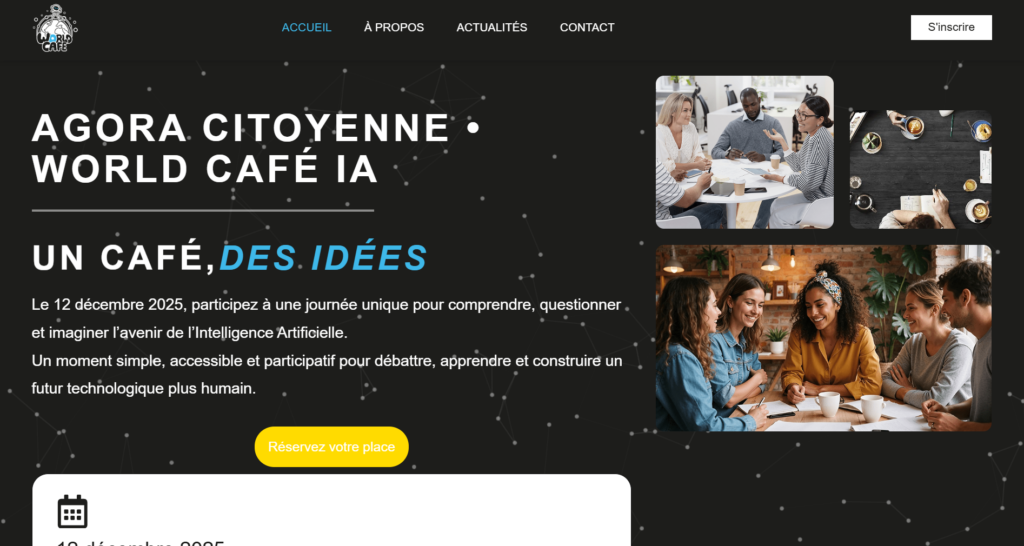Click the blue DES IDÉES text
Screen dimensions: 1024x546
click(x=323, y=258)
